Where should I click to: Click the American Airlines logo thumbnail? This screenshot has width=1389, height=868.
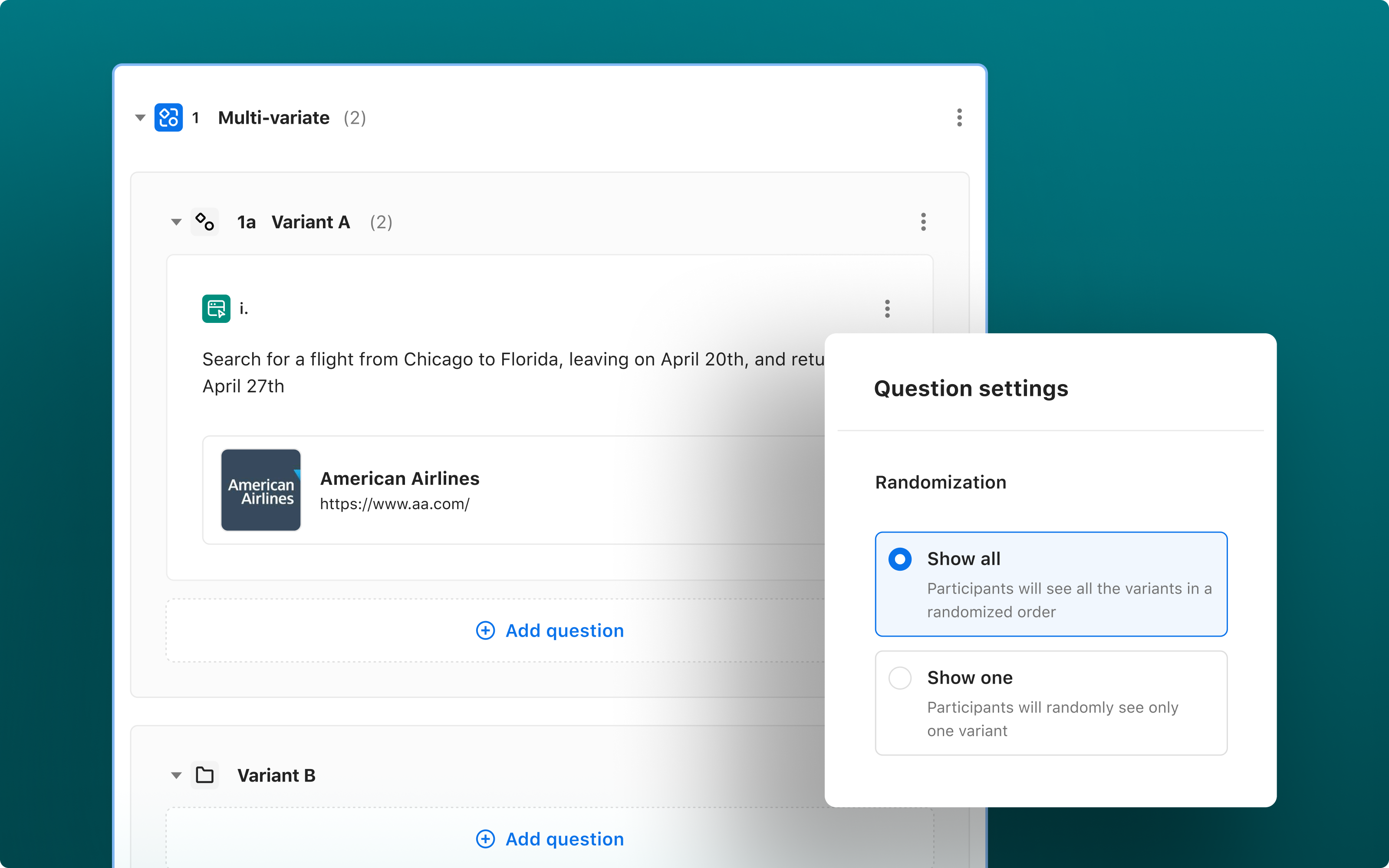260,490
